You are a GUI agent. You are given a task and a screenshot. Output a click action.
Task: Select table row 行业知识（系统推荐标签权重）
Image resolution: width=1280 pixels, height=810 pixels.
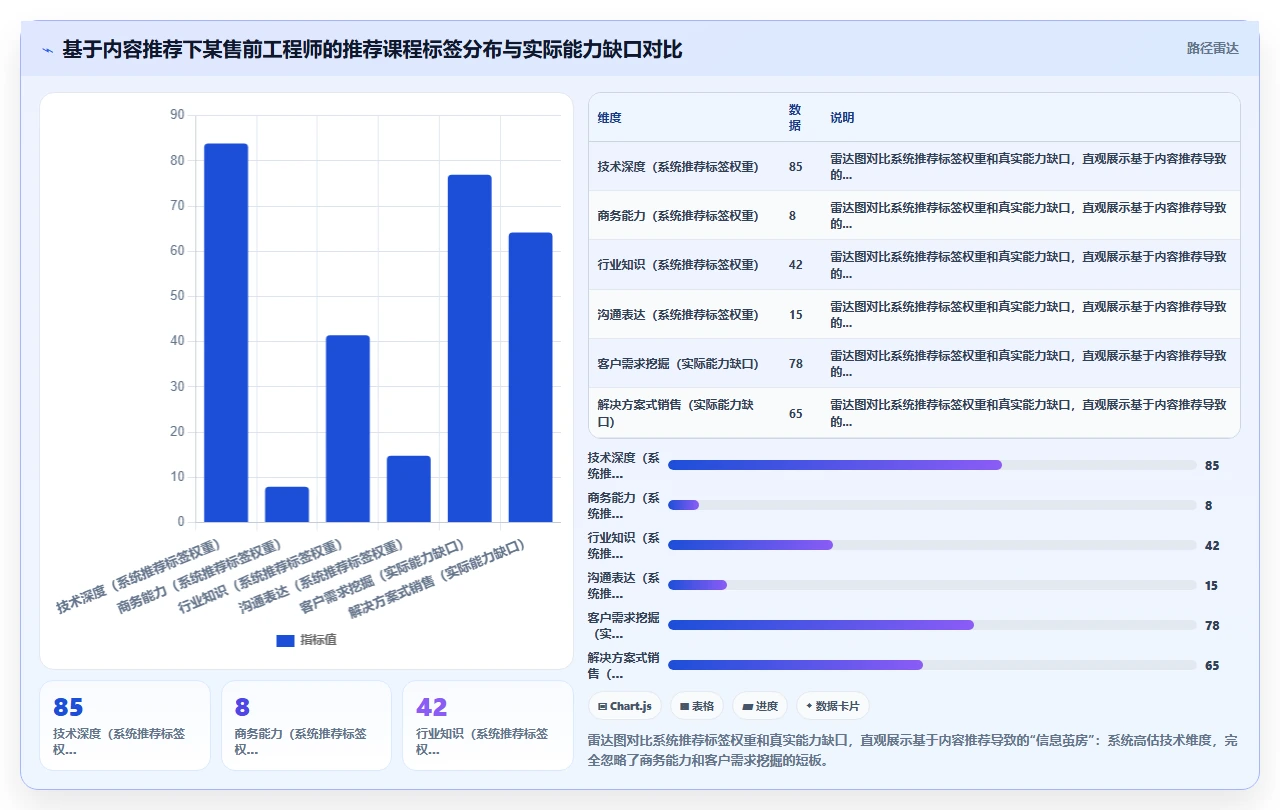pyautogui.click(x=914, y=265)
